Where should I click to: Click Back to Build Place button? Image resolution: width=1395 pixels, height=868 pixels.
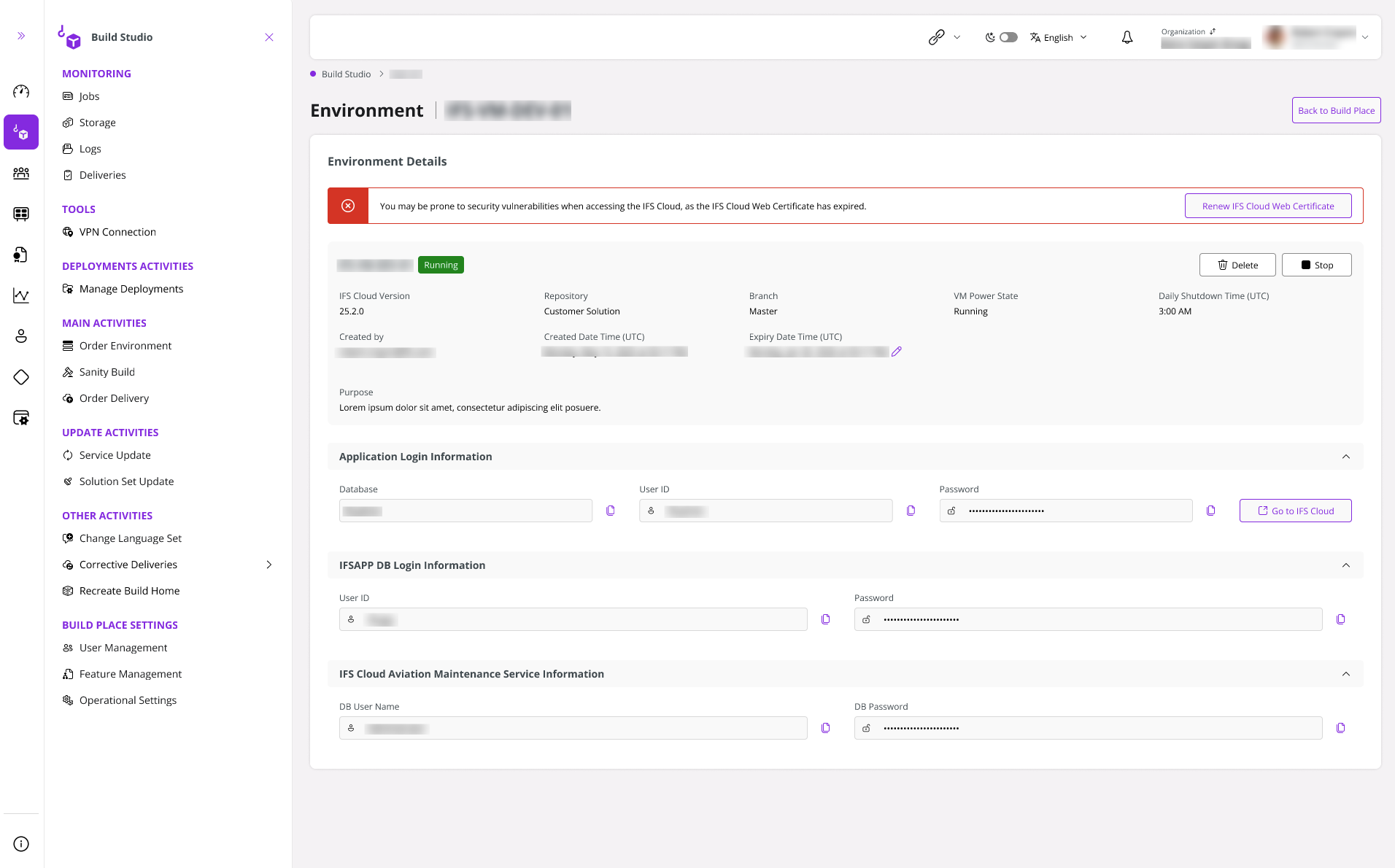click(x=1336, y=110)
